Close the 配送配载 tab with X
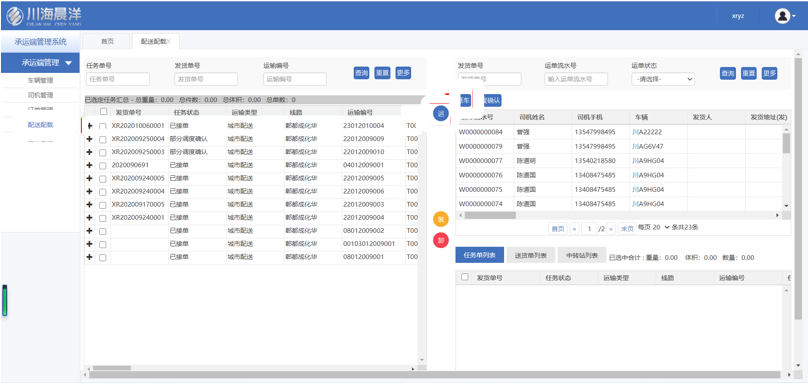Image resolution: width=808 pixels, height=386 pixels. pyautogui.click(x=169, y=41)
